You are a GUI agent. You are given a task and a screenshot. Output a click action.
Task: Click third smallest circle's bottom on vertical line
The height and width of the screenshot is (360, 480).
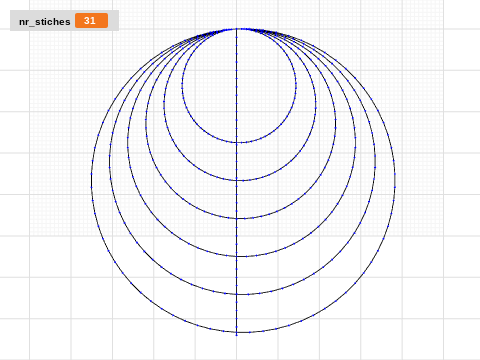tap(237, 219)
